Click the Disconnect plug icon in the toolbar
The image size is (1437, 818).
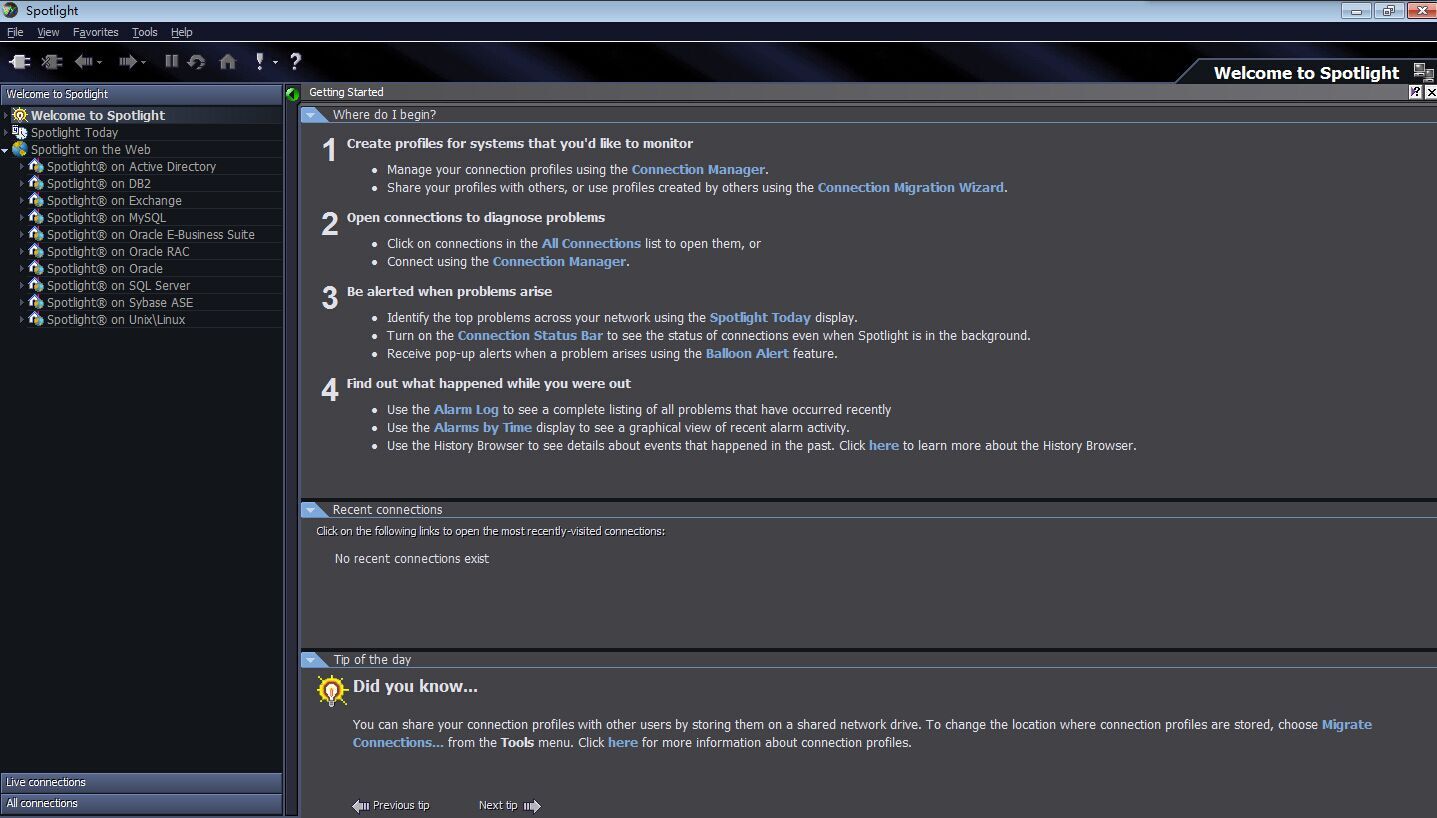(x=52, y=62)
